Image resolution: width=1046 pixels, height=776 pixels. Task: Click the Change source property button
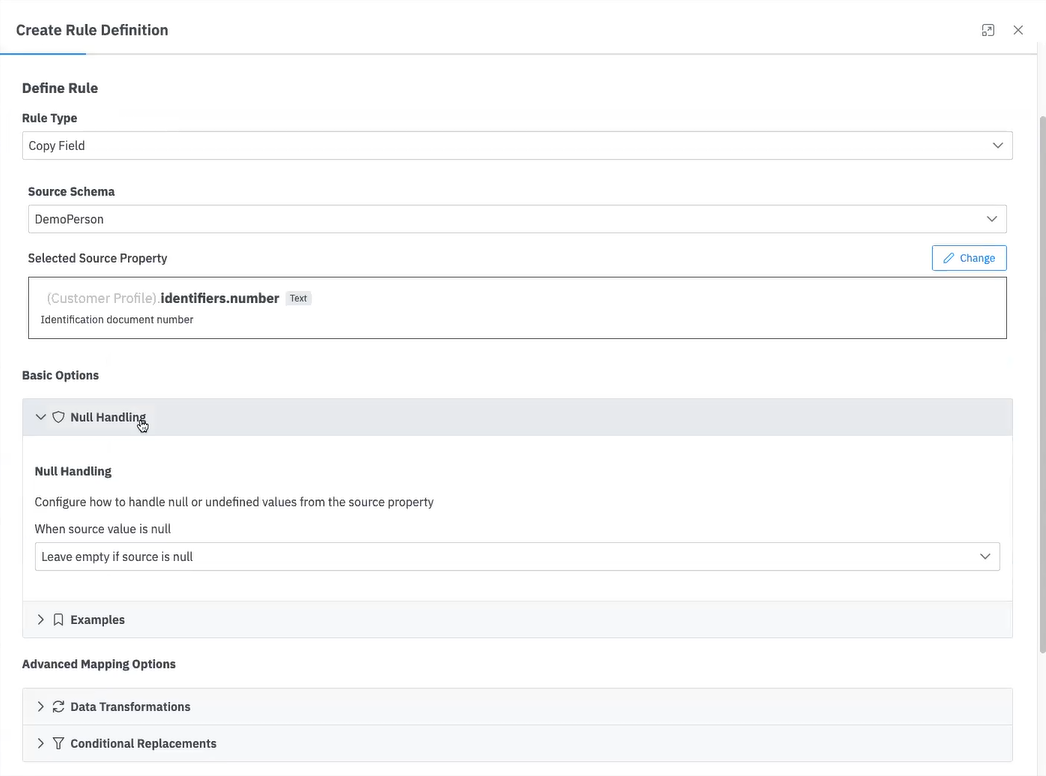969,258
